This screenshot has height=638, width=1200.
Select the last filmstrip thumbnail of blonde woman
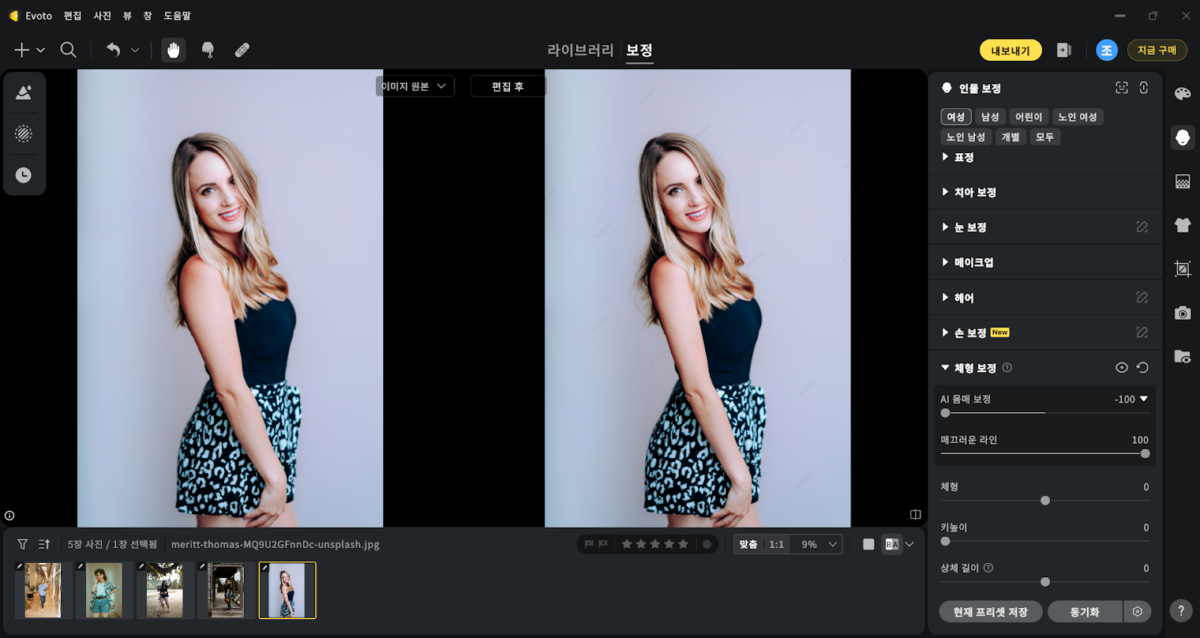287,590
